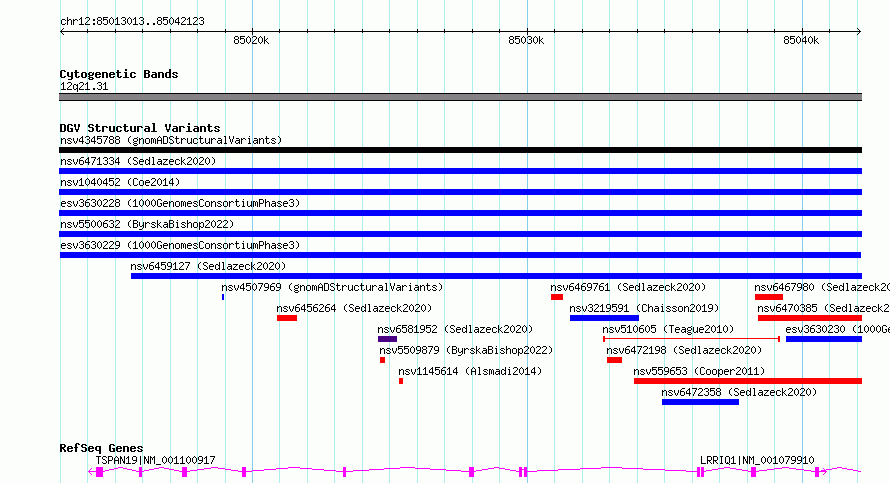Screen dimensions: 890x483
Task: Select nsv6472358 (Sedlazeck2020) label
Action: [x=739, y=392]
